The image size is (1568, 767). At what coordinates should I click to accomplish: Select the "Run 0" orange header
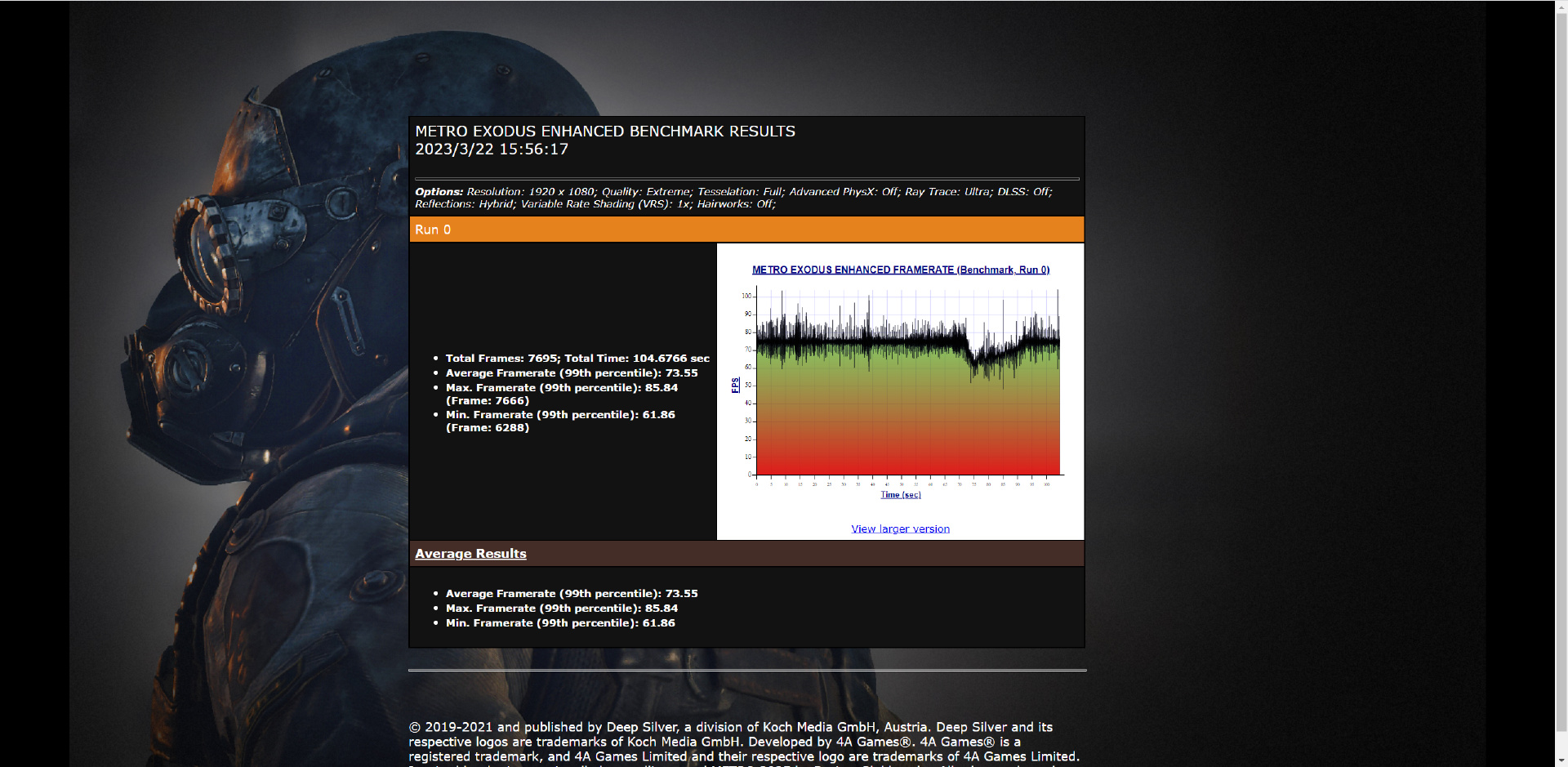tap(746, 230)
